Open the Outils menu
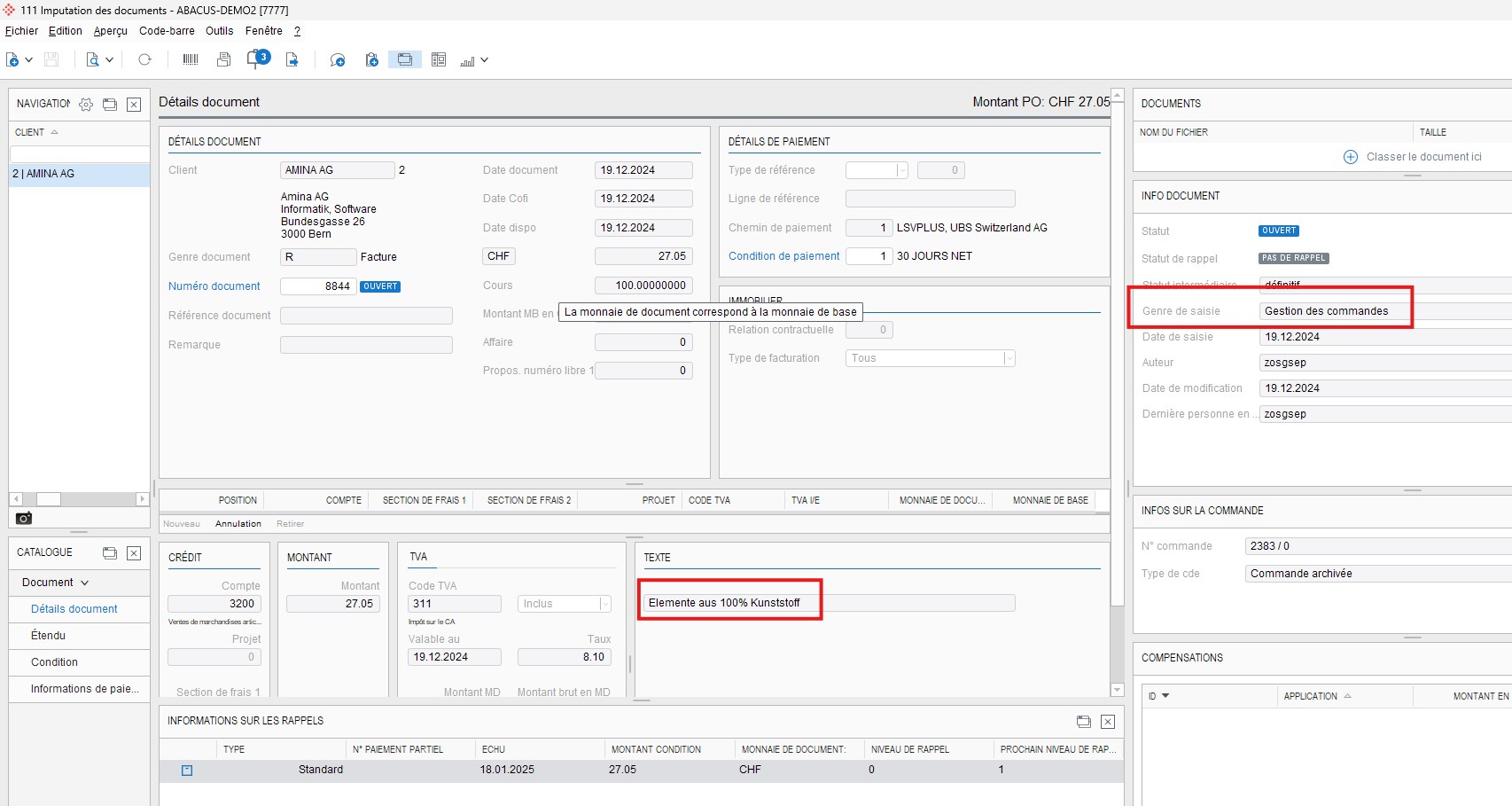1512x806 pixels. pos(220,31)
